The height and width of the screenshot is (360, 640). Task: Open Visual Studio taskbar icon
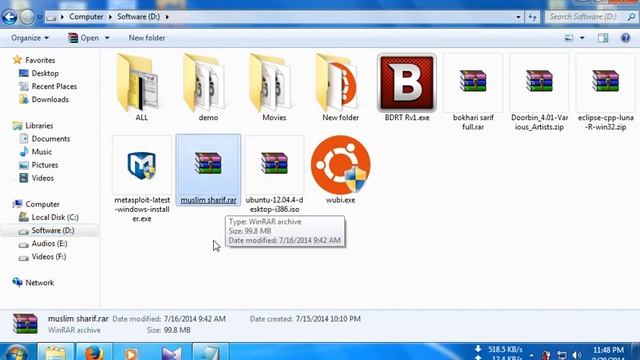click(x=171, y=352)
